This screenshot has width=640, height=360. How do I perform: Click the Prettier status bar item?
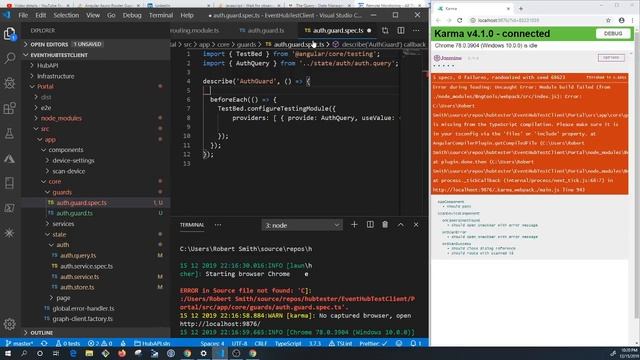click(x=373, y=343)
